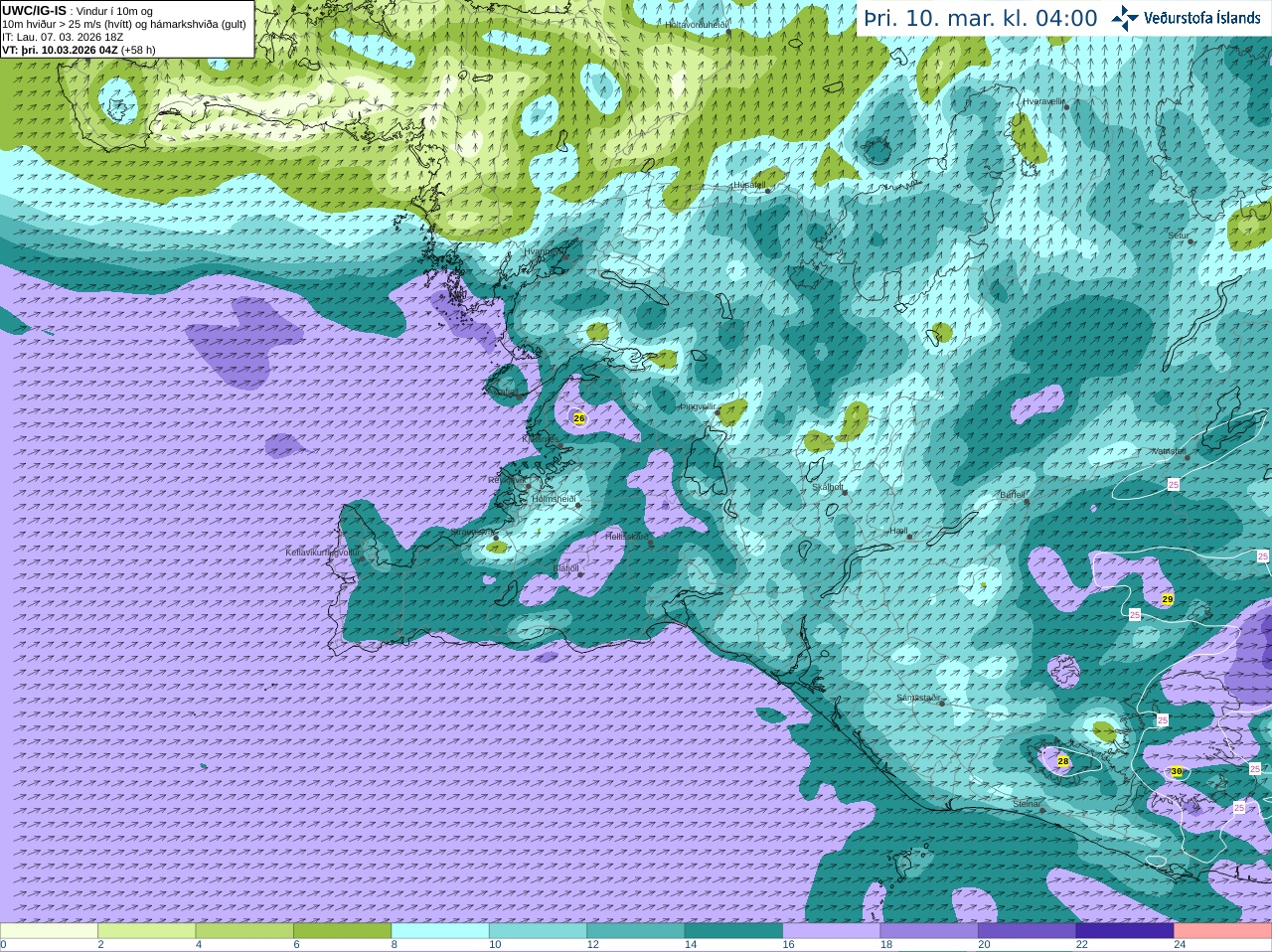1272x952 pixels.
Task: Click the yellow 26 gust marker near Kjalarnes
Action: click(579, 418)
